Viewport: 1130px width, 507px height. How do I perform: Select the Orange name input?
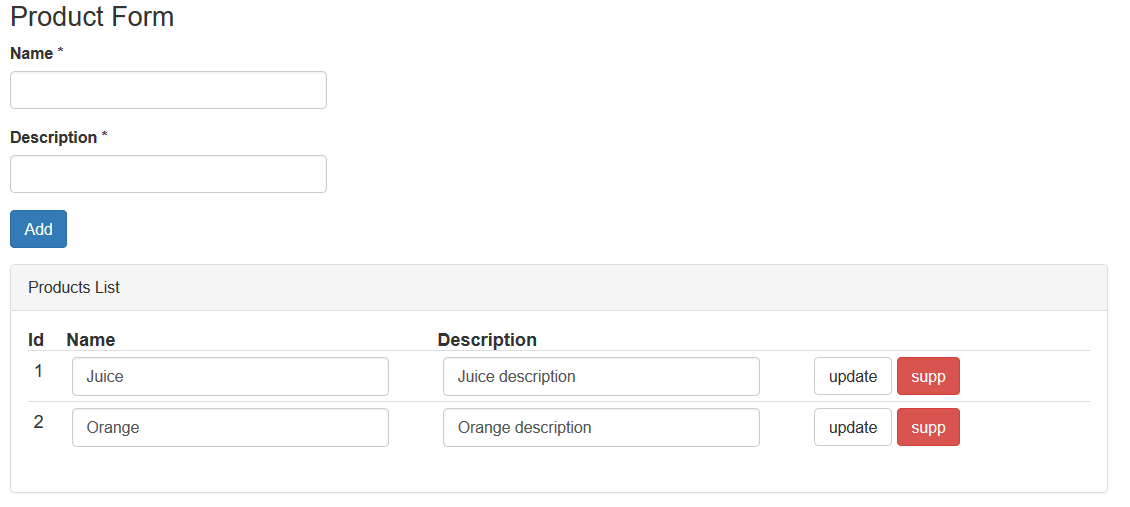(x=231, y=428)
